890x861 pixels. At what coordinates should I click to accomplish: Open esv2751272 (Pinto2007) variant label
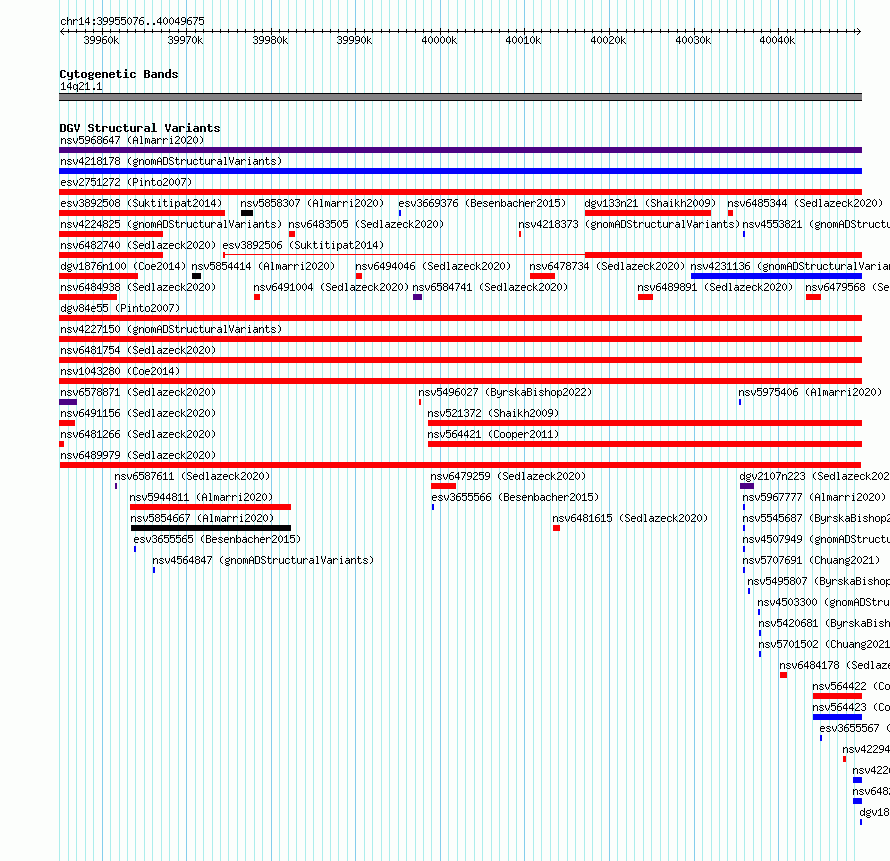tap(126, 182)
